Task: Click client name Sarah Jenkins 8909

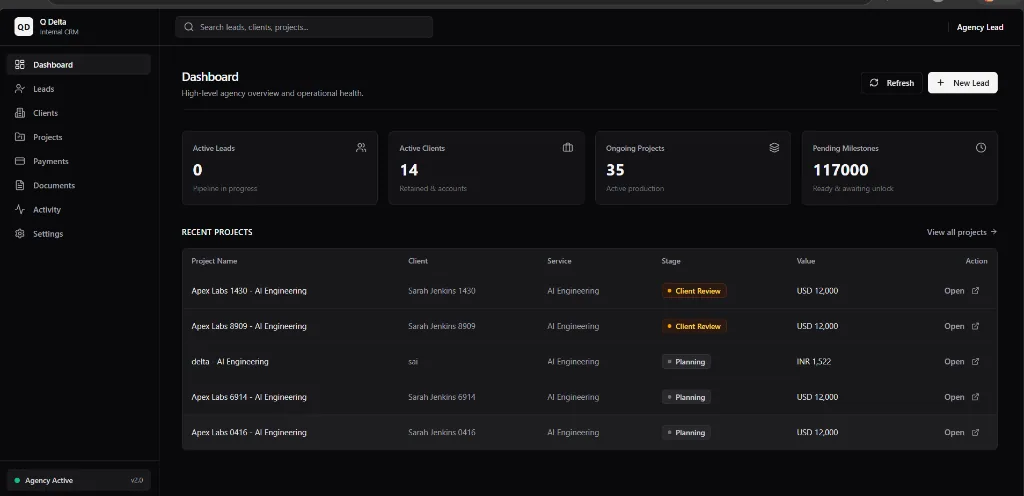Action: click(441, 326)
